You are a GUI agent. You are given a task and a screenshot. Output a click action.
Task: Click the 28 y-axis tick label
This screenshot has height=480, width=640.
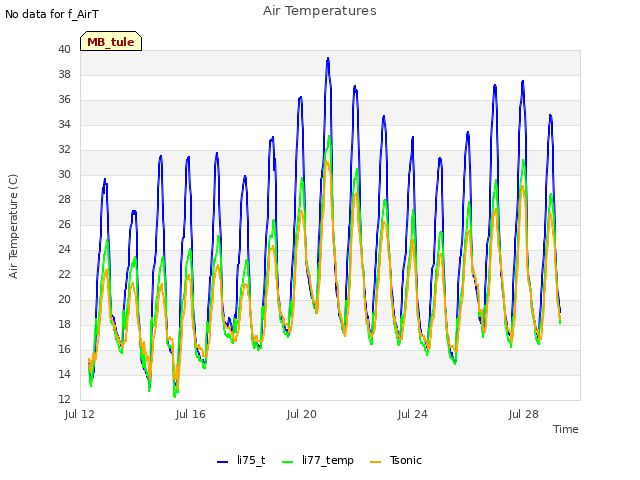click(64, 200)
